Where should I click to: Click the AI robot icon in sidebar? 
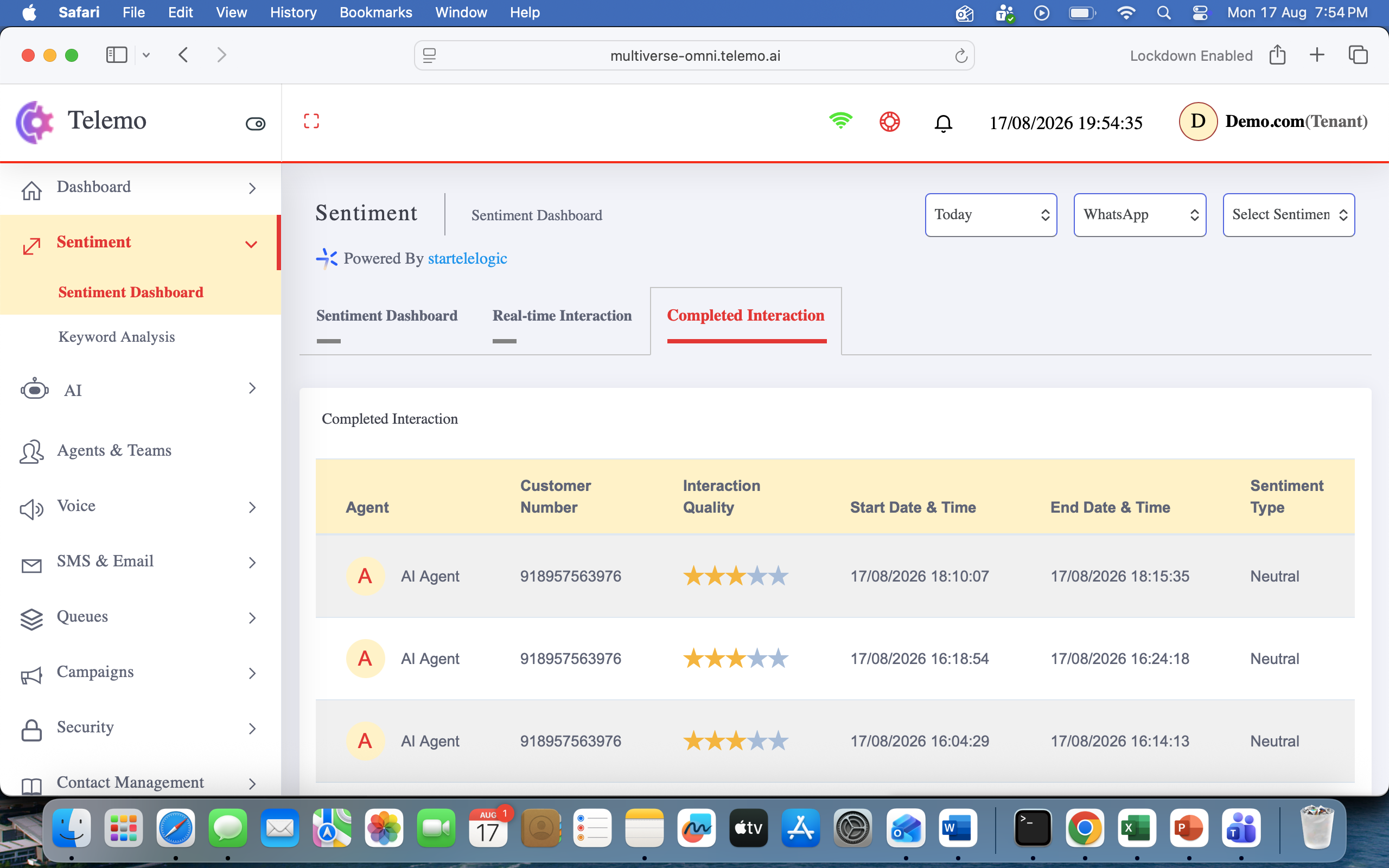[34, 388]
